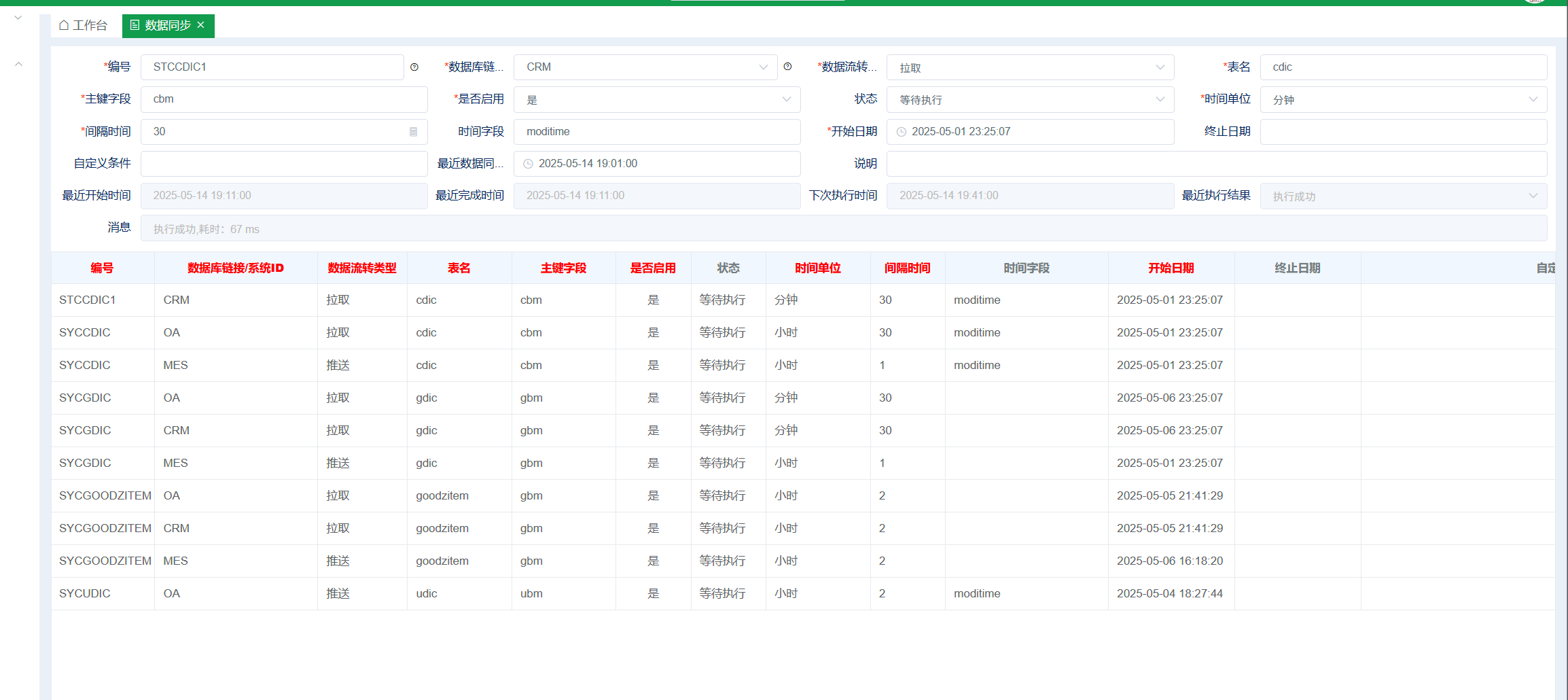Viewport: 1568px width, 700px height.
Task: Click the clock icon in the 最近数据同步 field
Action: point(528,164)
